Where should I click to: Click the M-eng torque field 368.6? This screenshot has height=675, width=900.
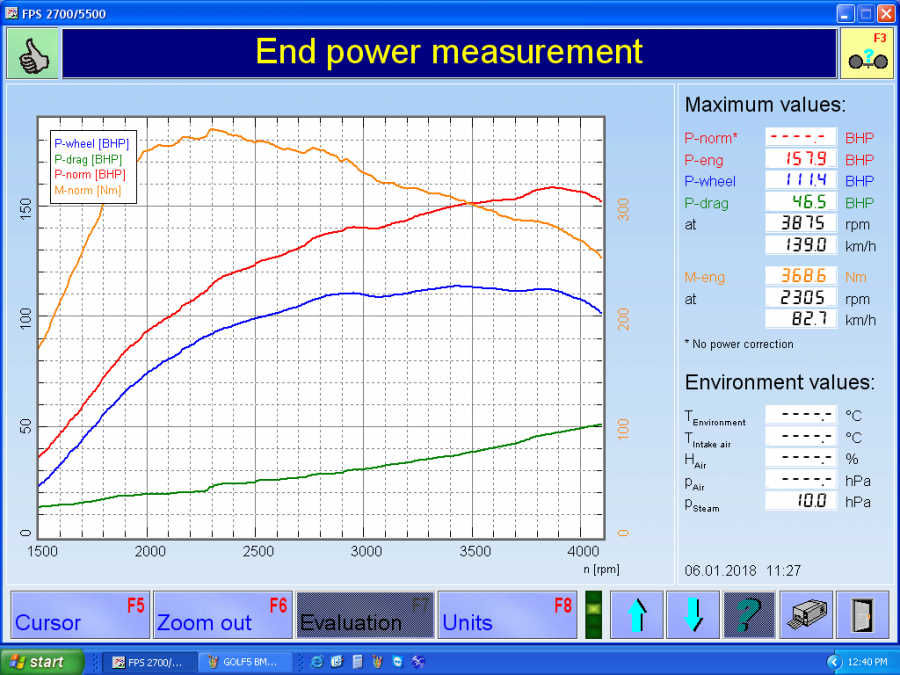801,277
